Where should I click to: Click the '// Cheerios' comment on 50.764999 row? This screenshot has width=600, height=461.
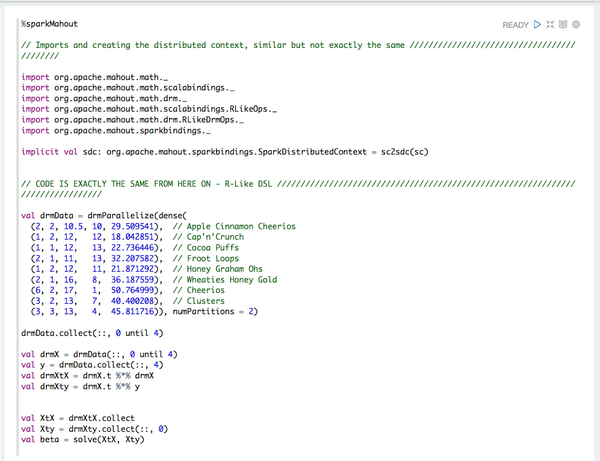click(199, 290)
